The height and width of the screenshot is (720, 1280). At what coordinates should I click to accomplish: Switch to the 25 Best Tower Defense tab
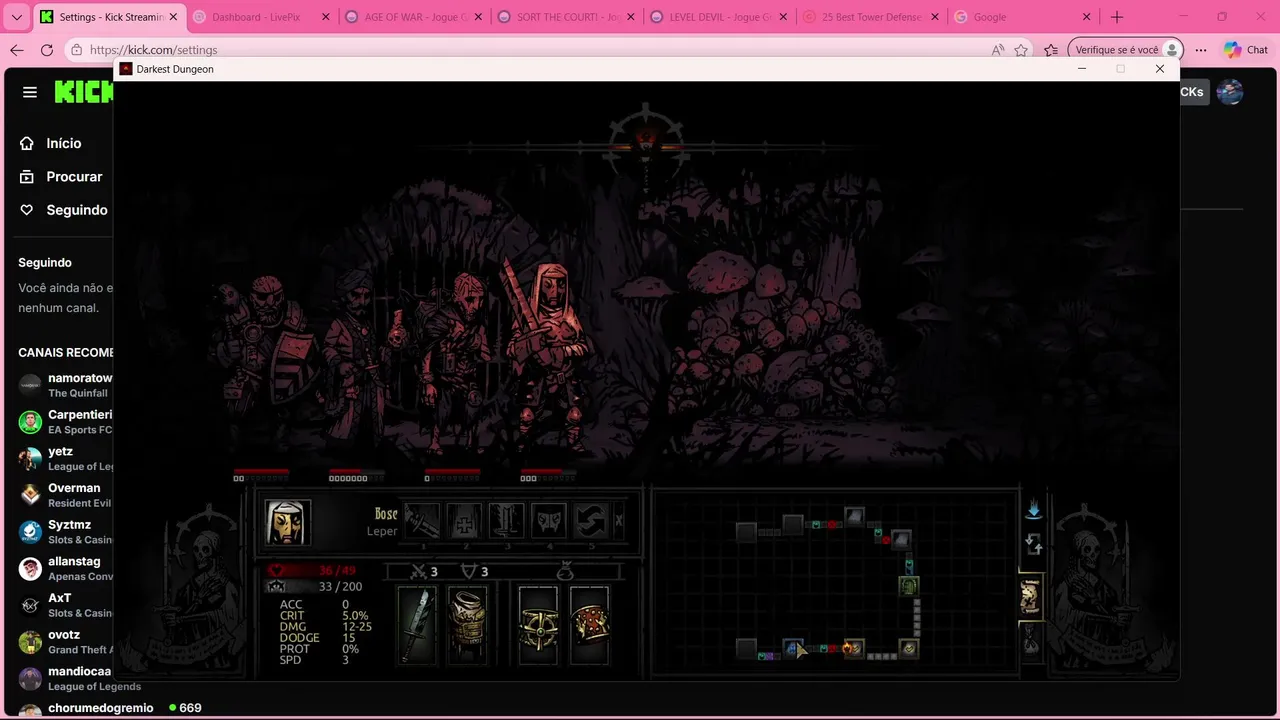coord(871,17)
